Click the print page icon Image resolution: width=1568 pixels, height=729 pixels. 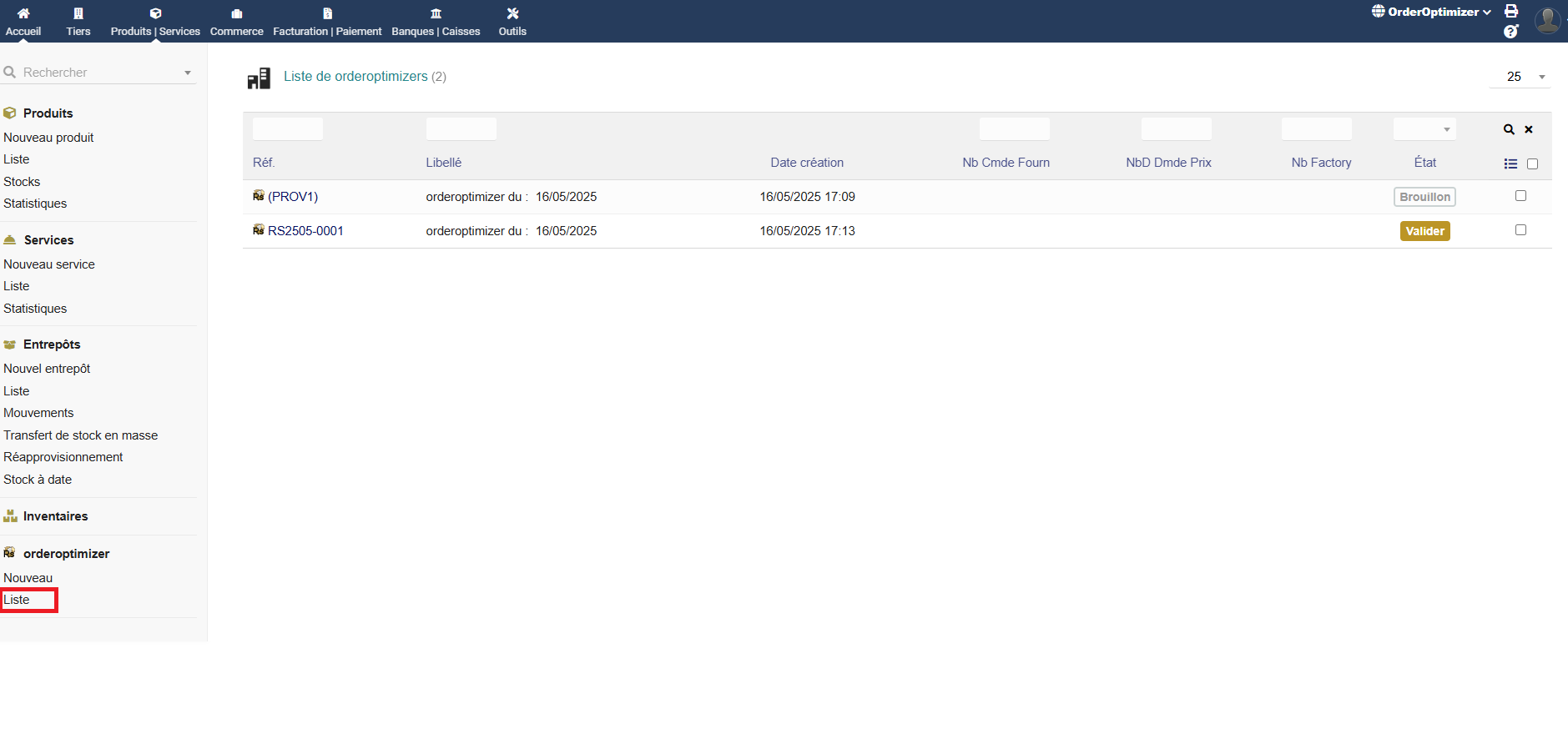[1511, 11]
